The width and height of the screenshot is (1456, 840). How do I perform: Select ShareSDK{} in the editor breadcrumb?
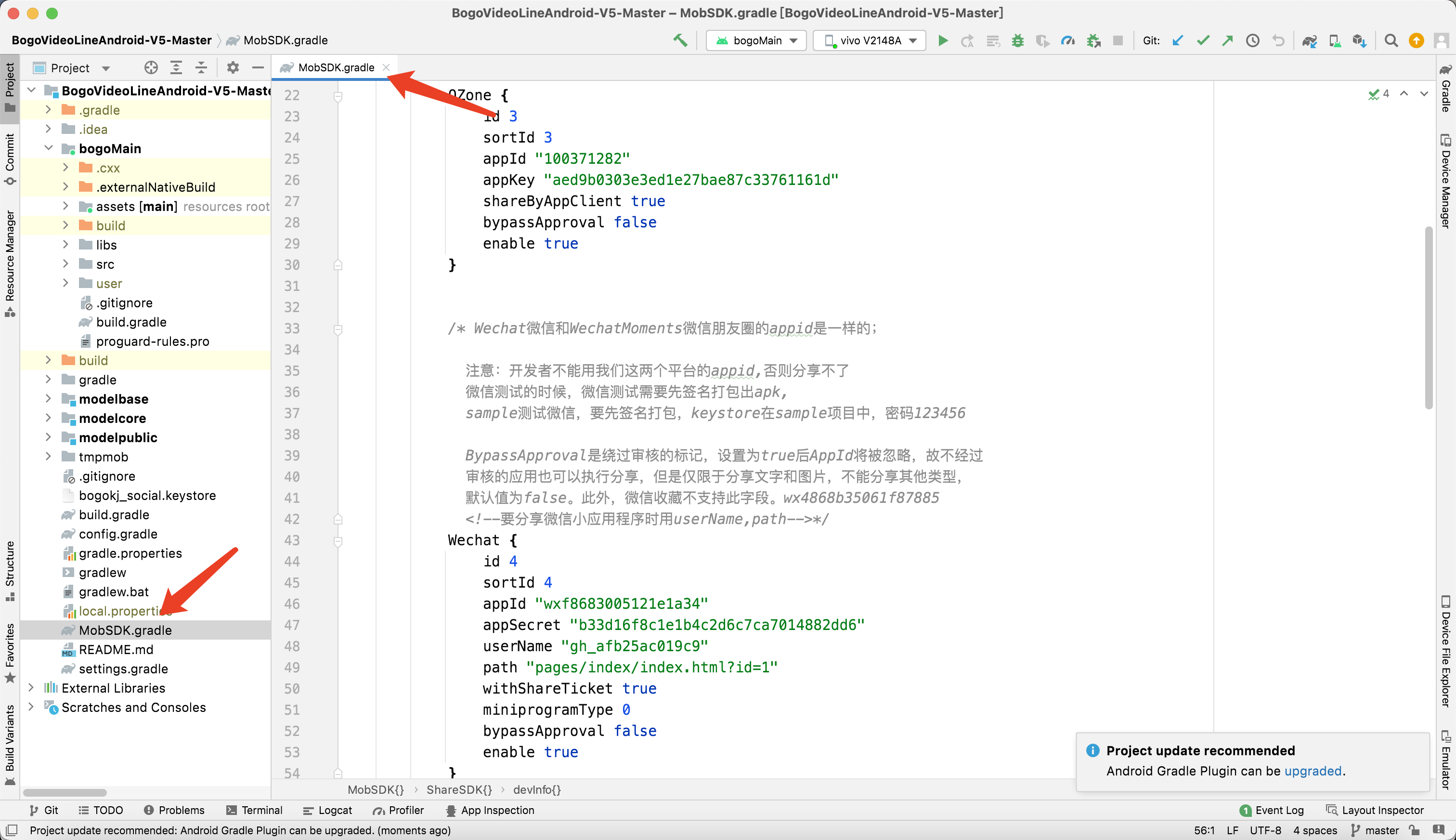click(458, 790)
